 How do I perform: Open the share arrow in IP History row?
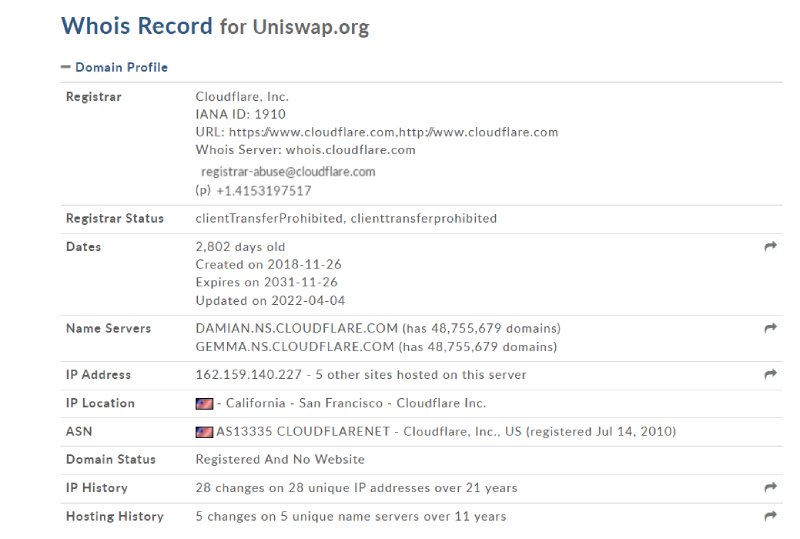pos(770,487)
